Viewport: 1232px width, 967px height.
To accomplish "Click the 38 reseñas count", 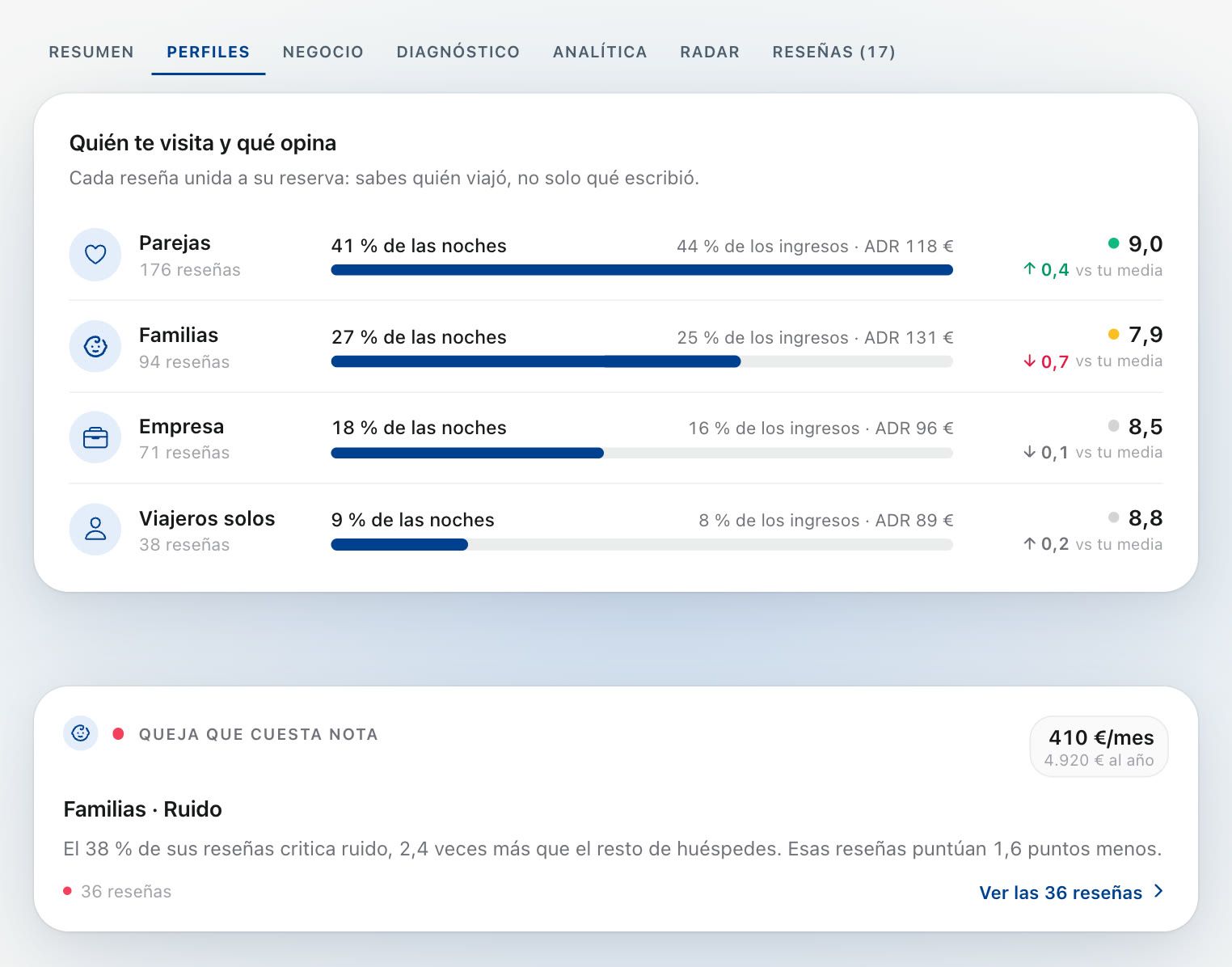I will [184, 545].
